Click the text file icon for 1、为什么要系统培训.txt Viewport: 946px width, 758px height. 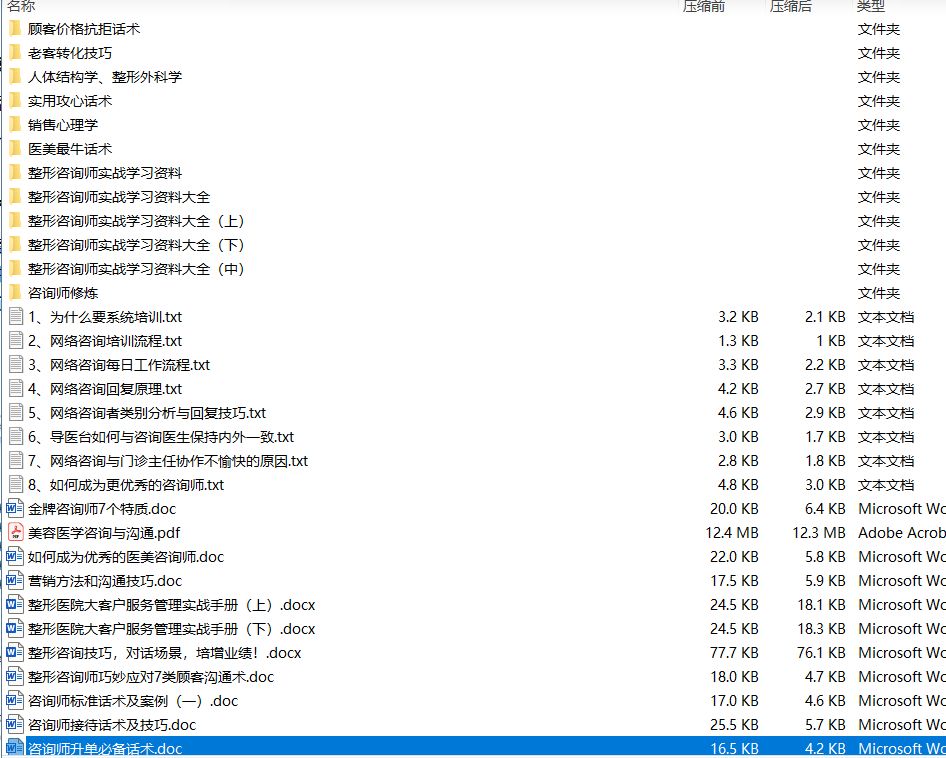pos(14,317)
